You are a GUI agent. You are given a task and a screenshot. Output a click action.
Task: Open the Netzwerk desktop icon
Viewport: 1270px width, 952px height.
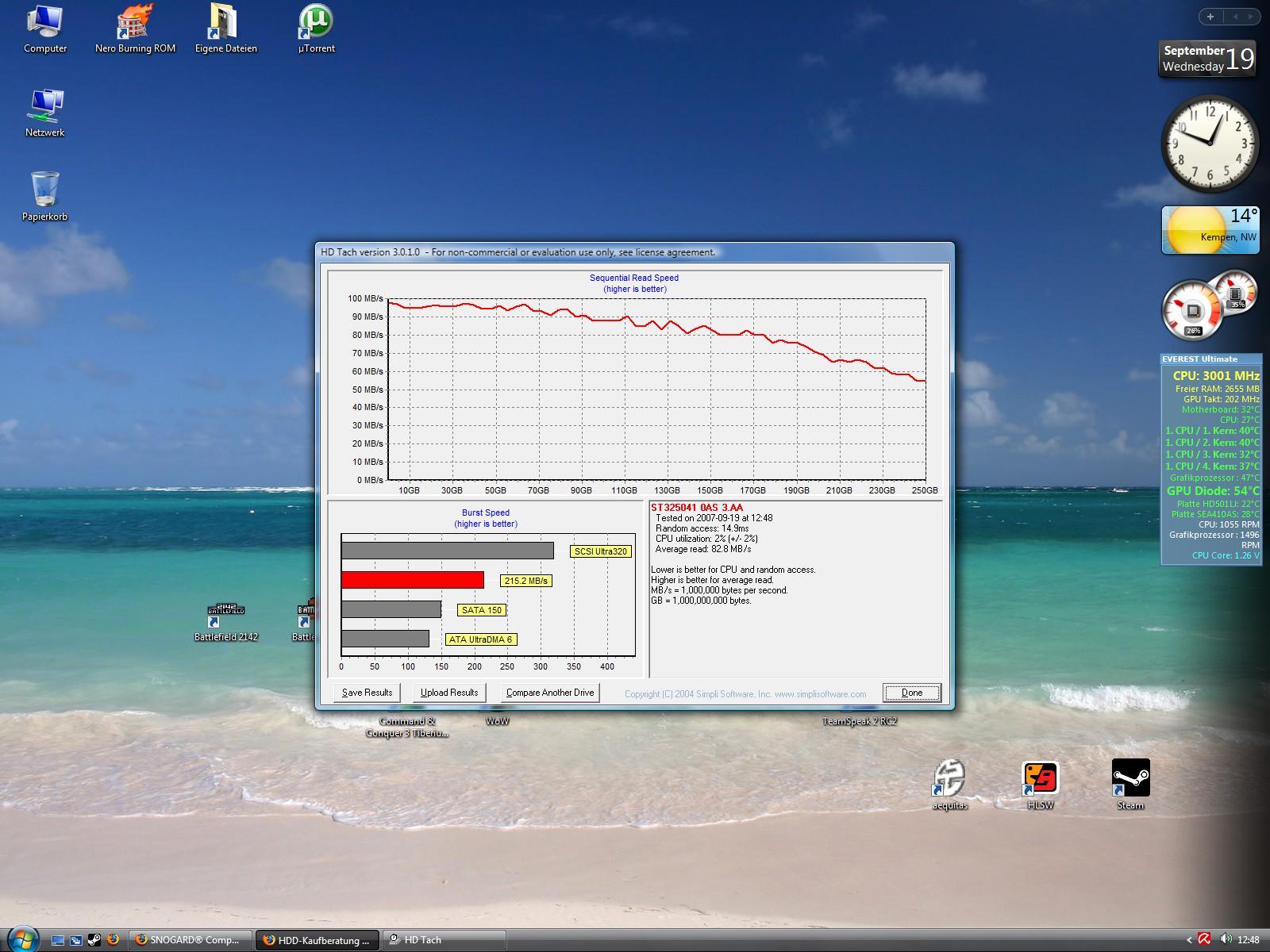(x=45, y=113)
